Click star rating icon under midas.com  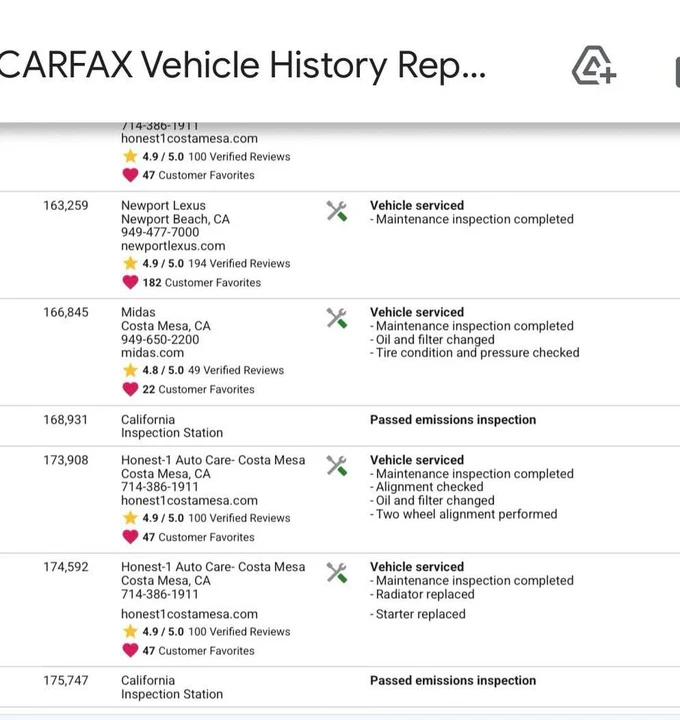coord(130,370)
